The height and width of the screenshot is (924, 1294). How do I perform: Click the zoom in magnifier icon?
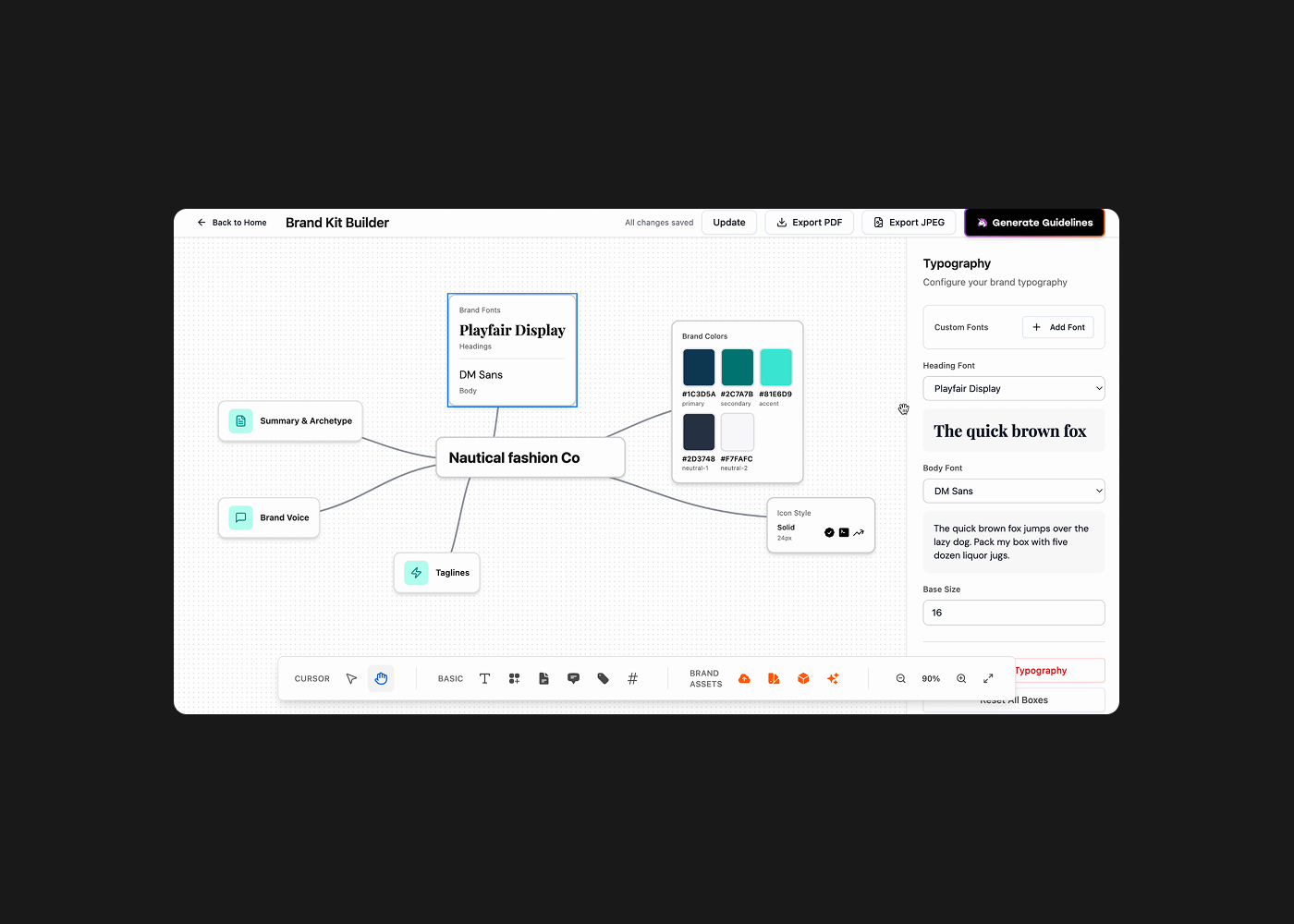point(961,677)
